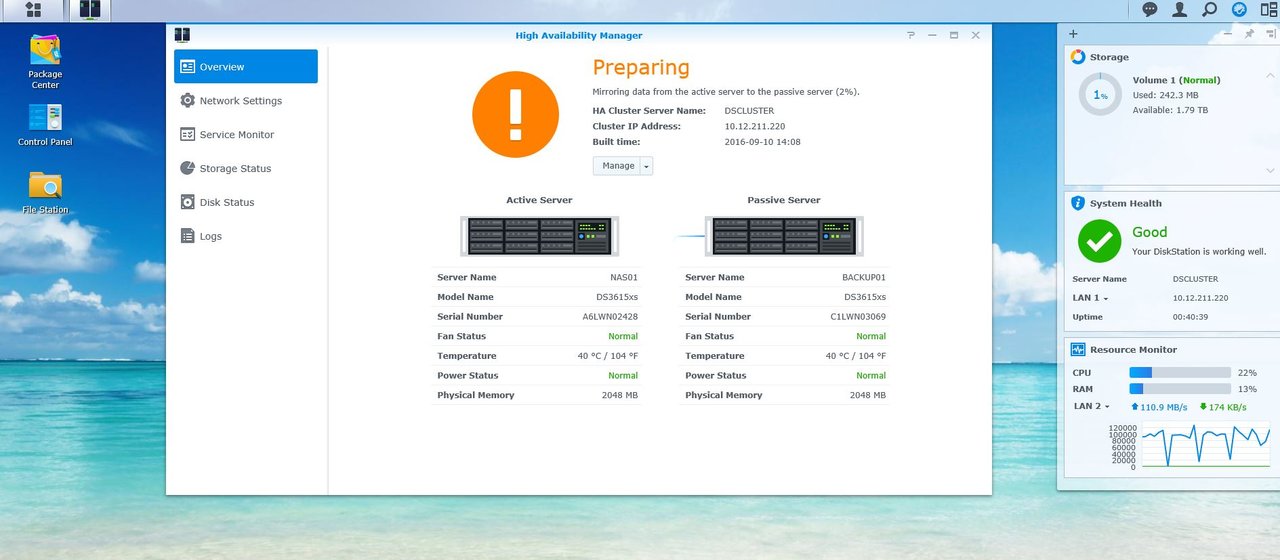Pin the widget panel
The width and height of the screenshot is (1280, 560).
tap(1249, 34)
